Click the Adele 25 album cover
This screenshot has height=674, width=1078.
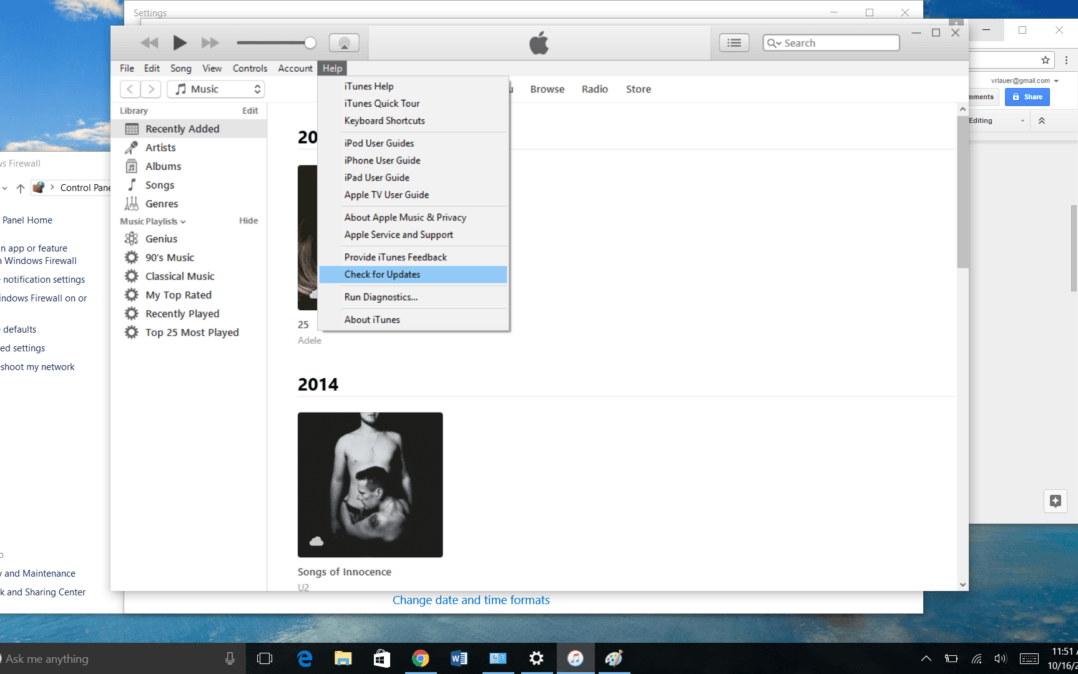point(308,237)
